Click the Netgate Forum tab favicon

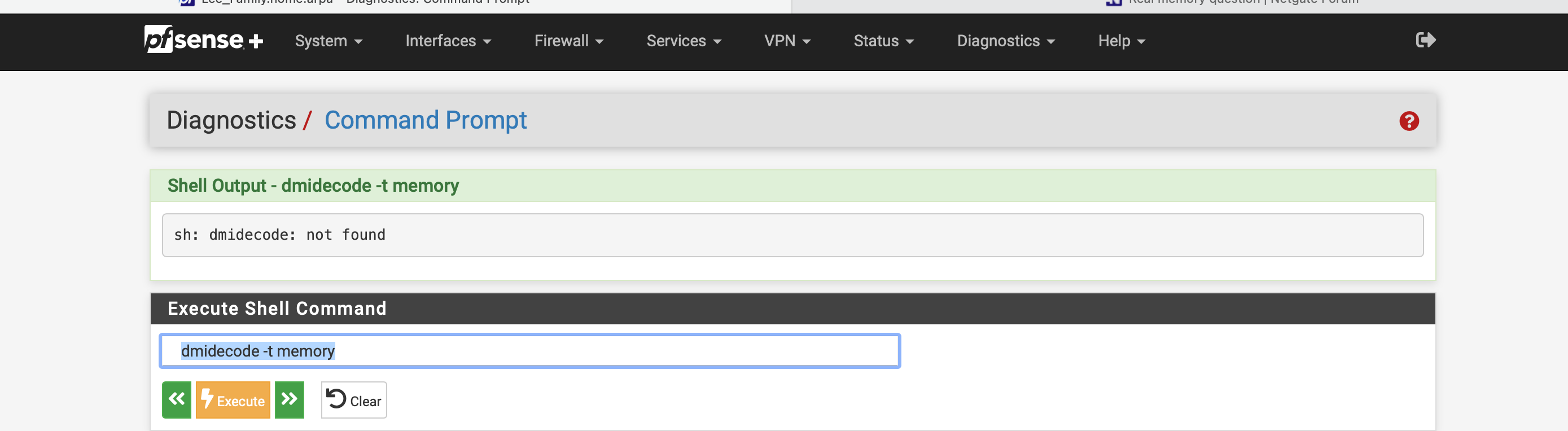[1114, 2]
